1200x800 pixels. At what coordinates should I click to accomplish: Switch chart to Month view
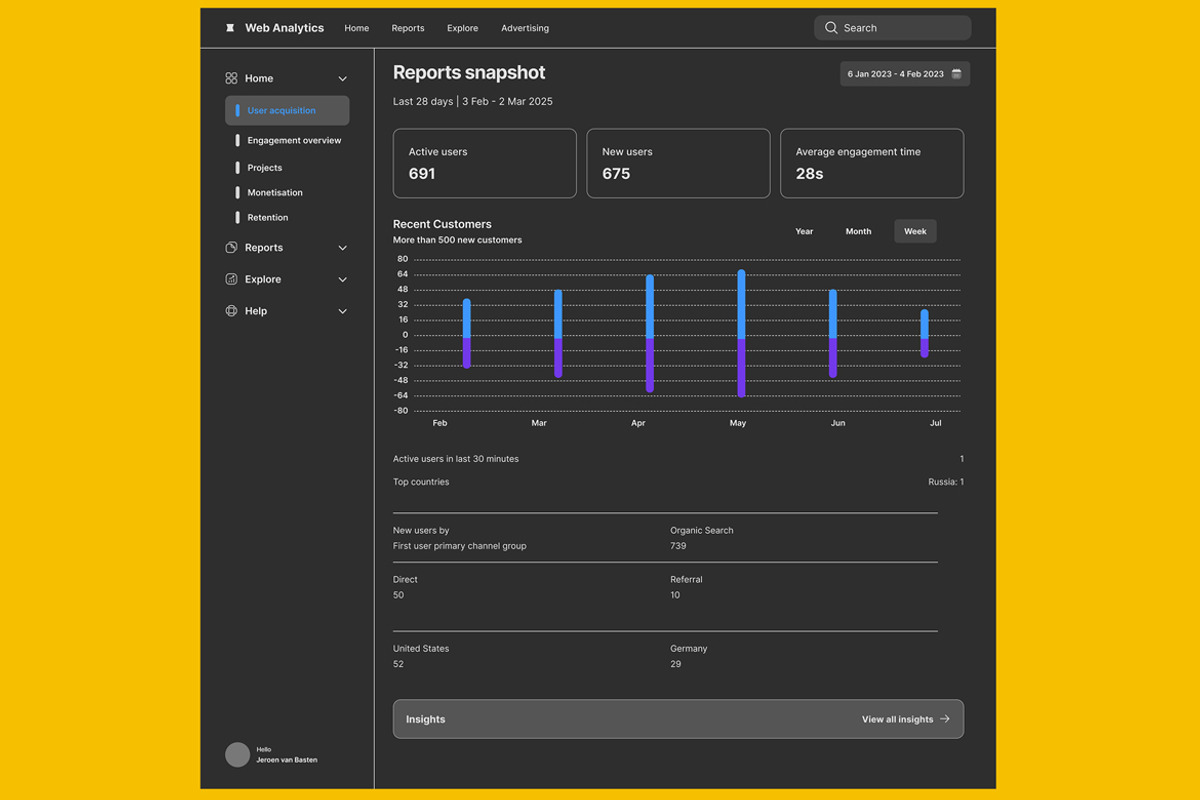point(858,231)
